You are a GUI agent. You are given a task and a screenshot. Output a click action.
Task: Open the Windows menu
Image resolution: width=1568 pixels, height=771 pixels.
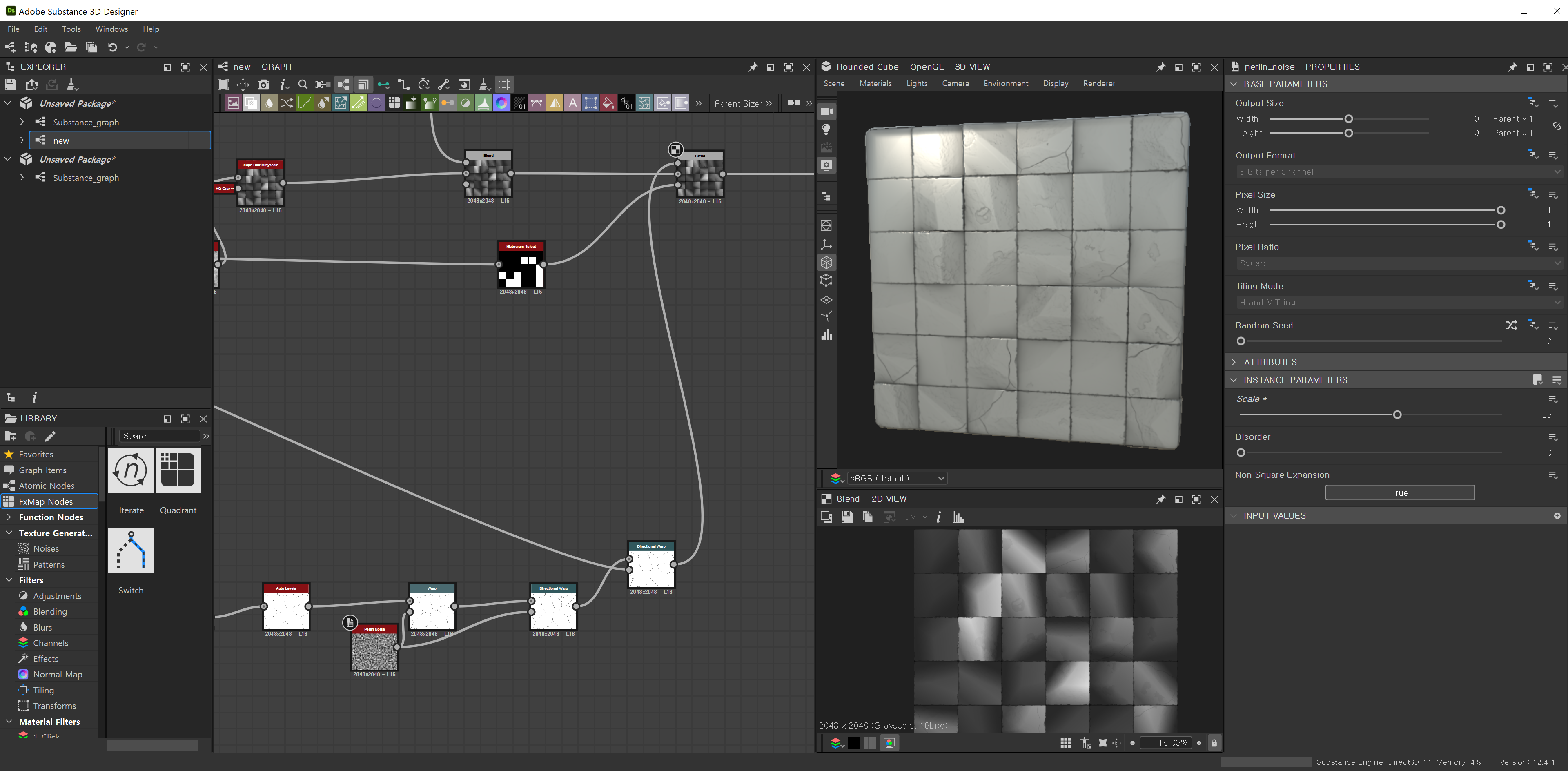(x=111, y=29)
